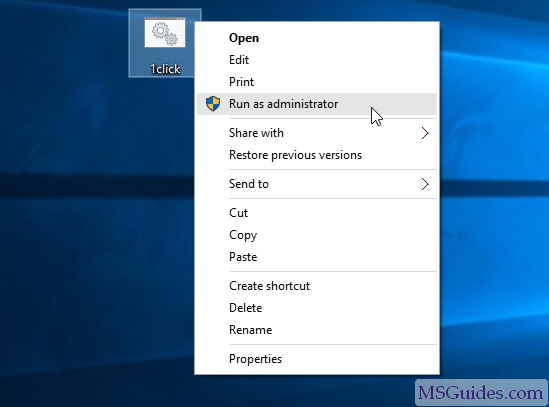Screen dimensions: 549x407
Task: Expand the Send to arrow chevron
Action: pos(425,184)
